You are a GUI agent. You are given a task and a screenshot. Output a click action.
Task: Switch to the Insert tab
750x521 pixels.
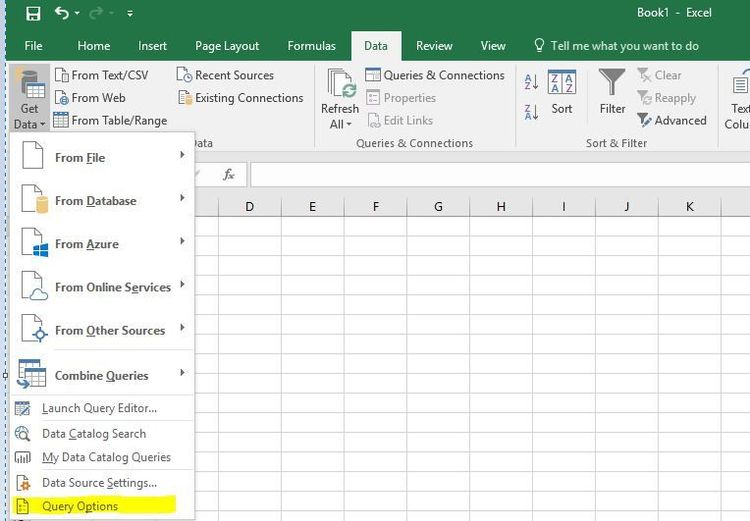point(152,46)
